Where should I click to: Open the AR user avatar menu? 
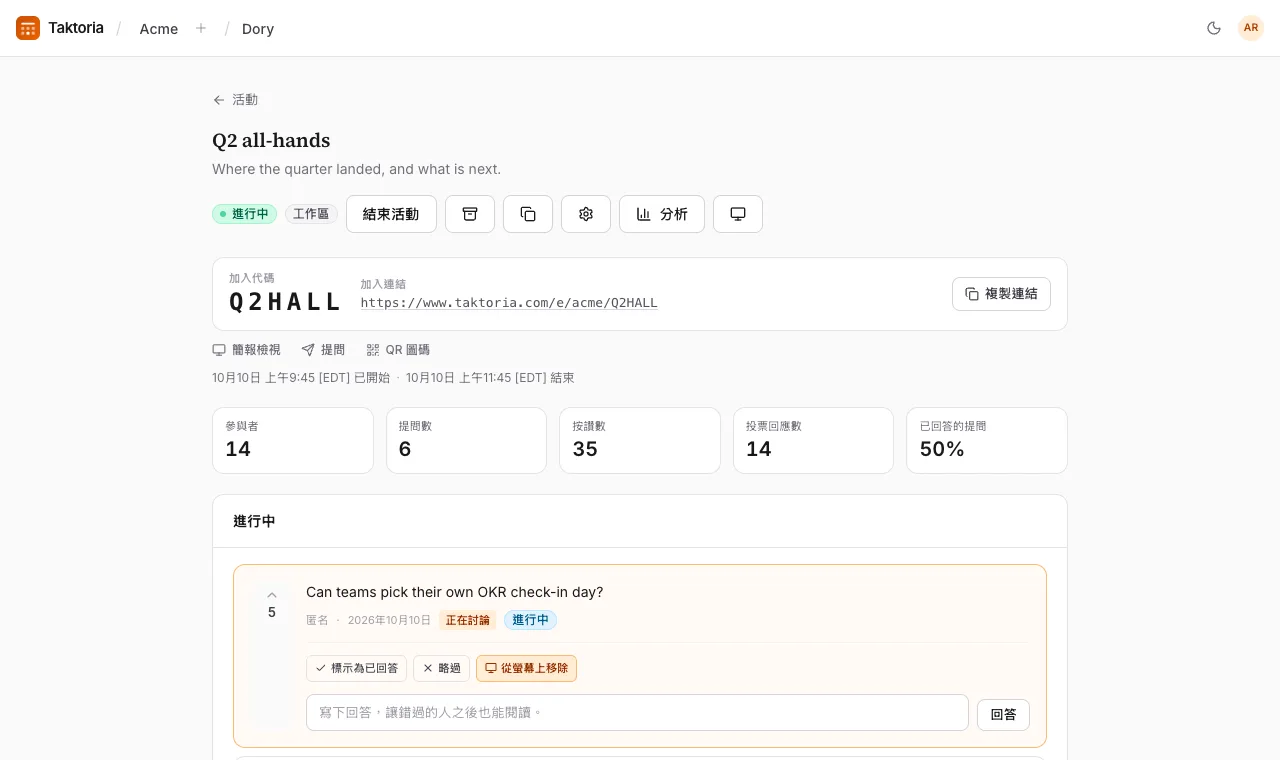pyautogui.click(x=1251, y=28)
